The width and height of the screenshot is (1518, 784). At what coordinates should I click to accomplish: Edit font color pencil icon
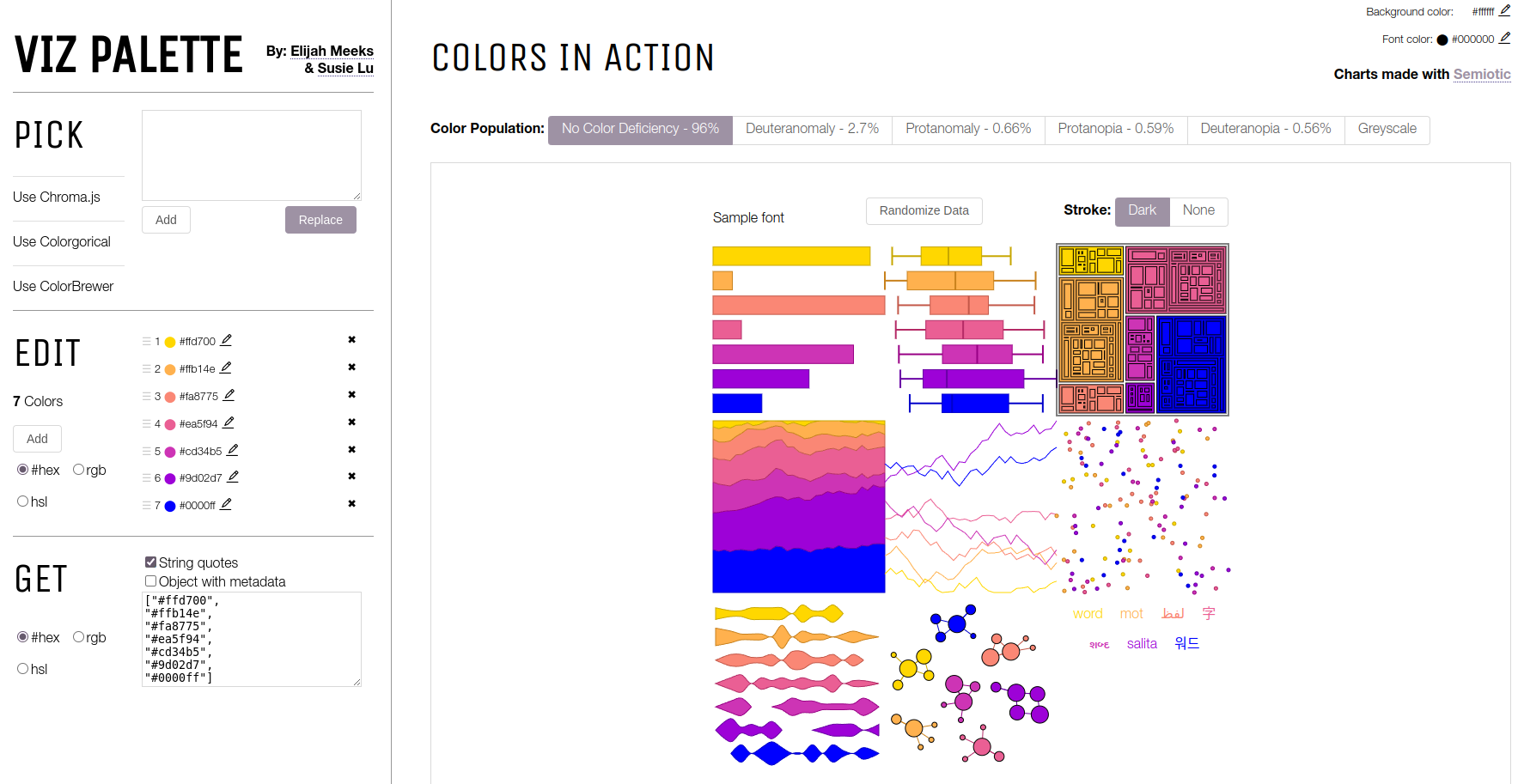(x=1505, y=38)
